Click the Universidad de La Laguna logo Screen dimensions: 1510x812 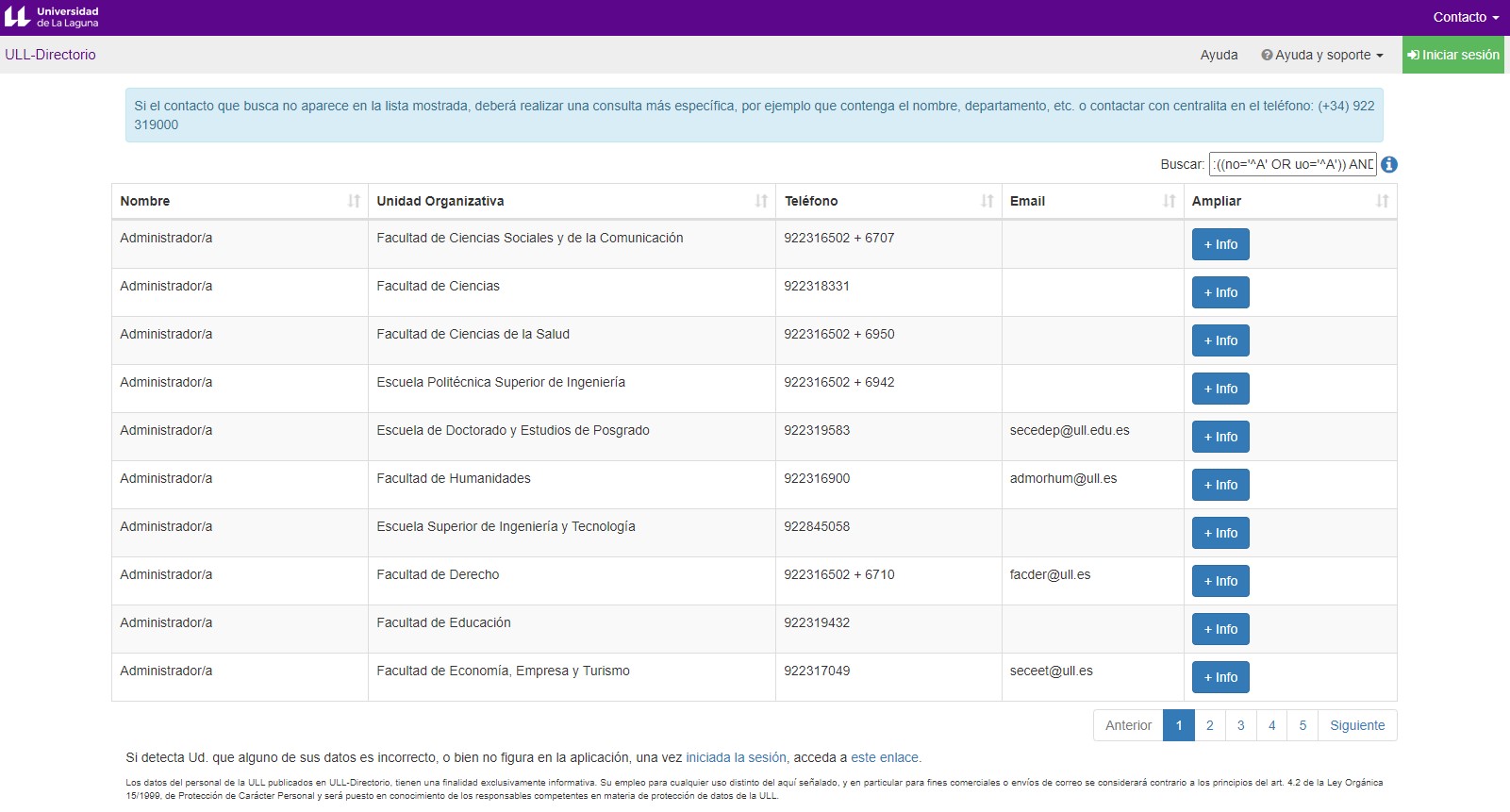tap(52, 17)
